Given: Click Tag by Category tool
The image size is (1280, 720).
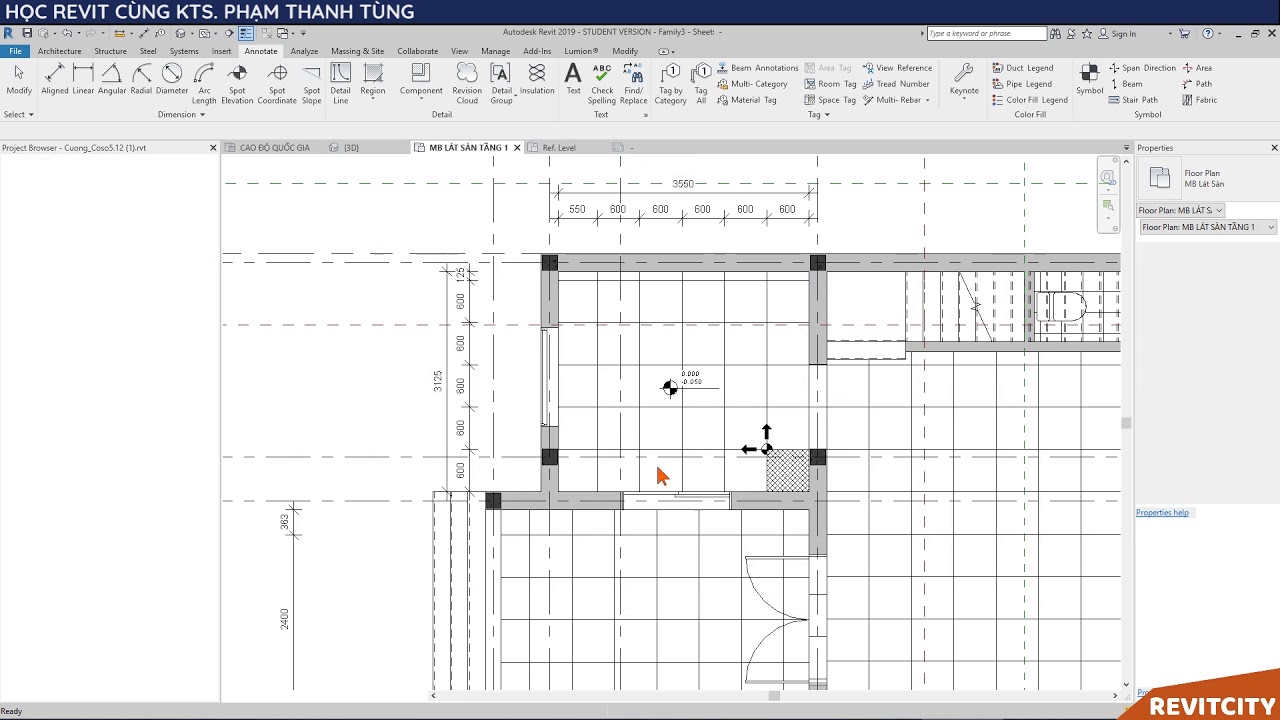Looking at the screenshot, I should point(671,84).
